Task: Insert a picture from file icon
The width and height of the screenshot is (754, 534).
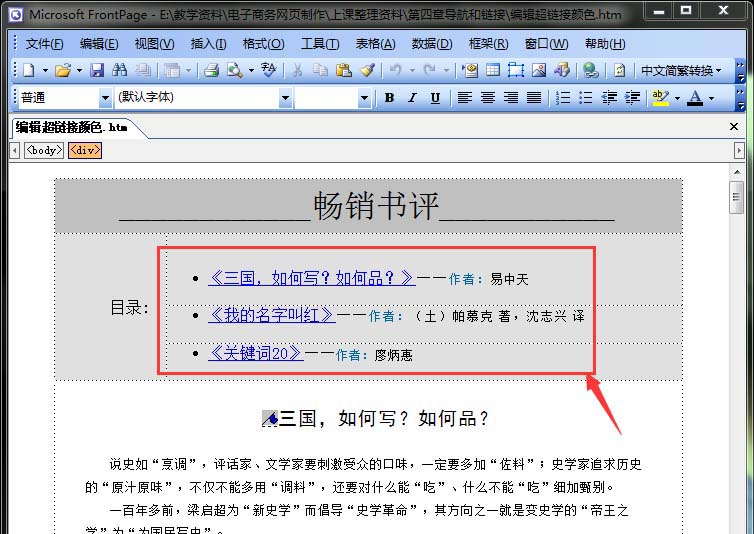Action: pyautogui.click(x=539, y=71)
